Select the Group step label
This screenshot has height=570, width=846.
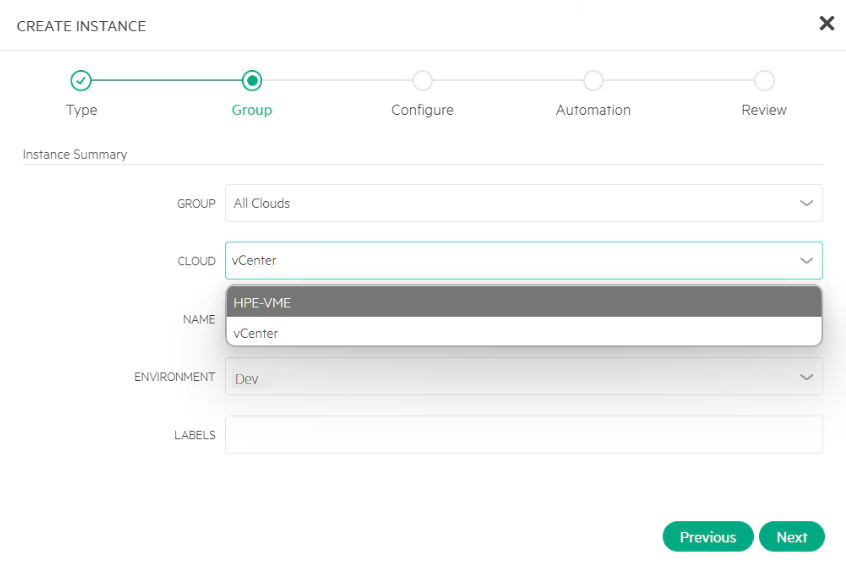pyautogui.click(x=252, y=110)
